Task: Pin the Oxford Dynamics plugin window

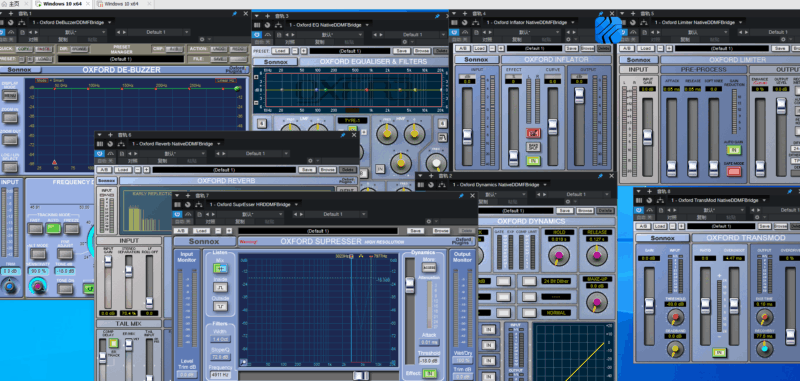Action: [x=601, y=176]
